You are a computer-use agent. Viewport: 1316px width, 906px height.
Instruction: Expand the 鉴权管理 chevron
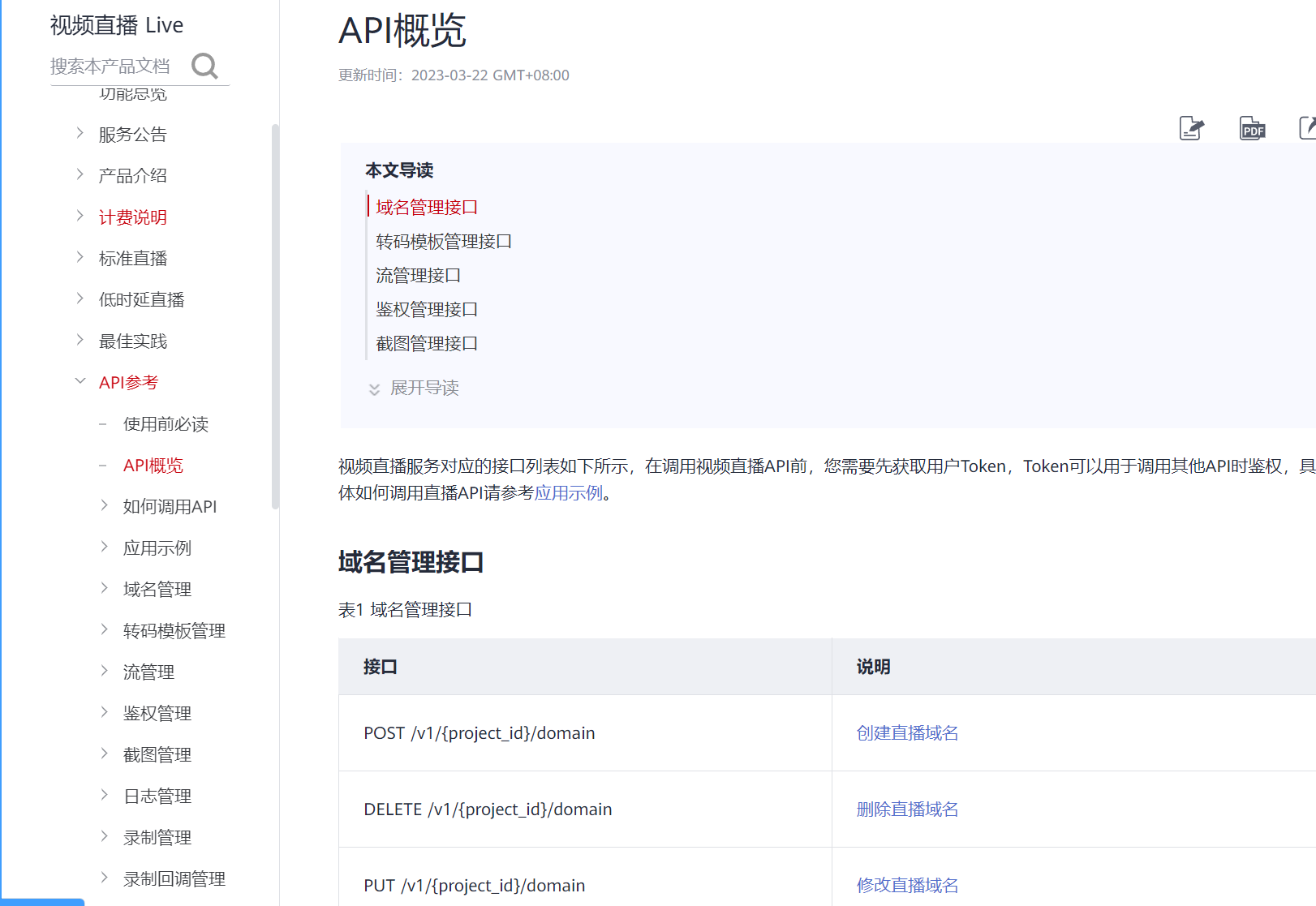tap(104, 712)
